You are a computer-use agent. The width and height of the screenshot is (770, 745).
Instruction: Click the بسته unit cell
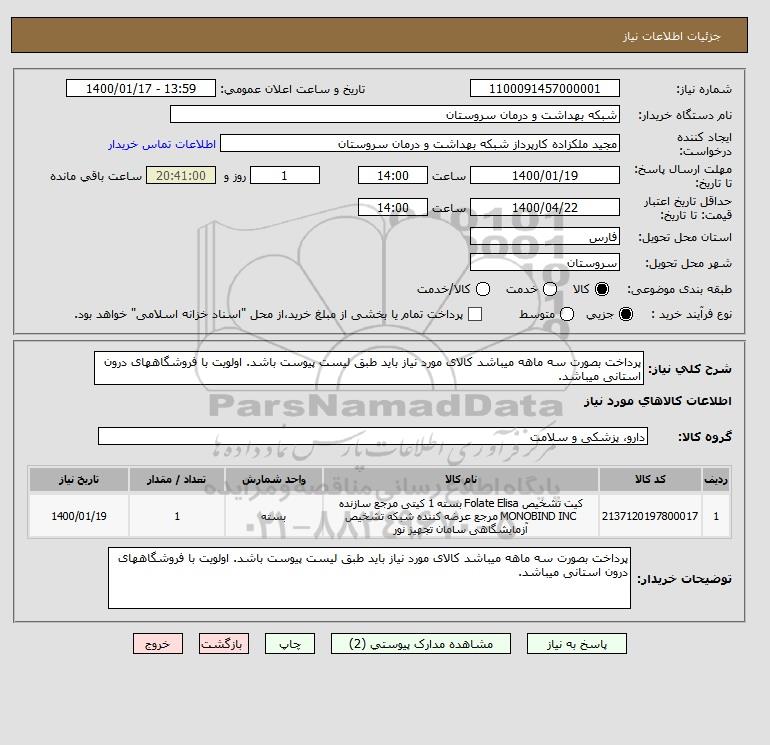pyautogui.click(x=274, y=516)
